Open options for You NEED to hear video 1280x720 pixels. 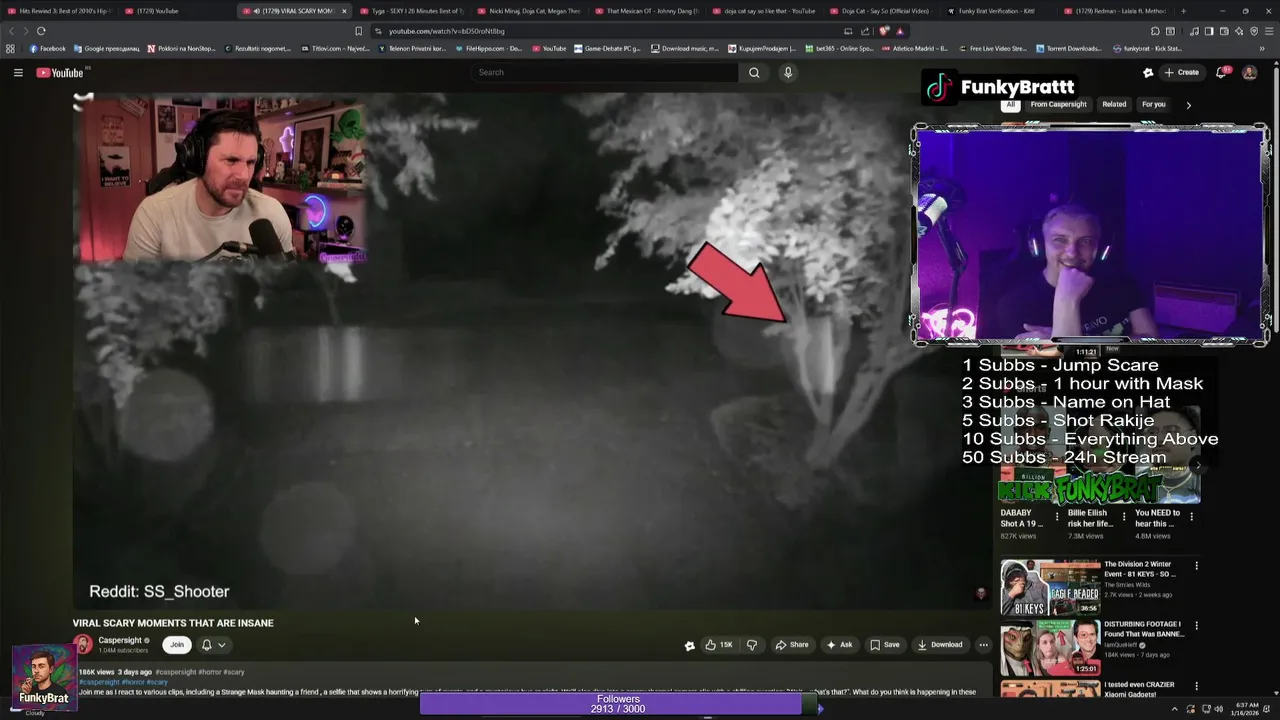coord(1191,517)
